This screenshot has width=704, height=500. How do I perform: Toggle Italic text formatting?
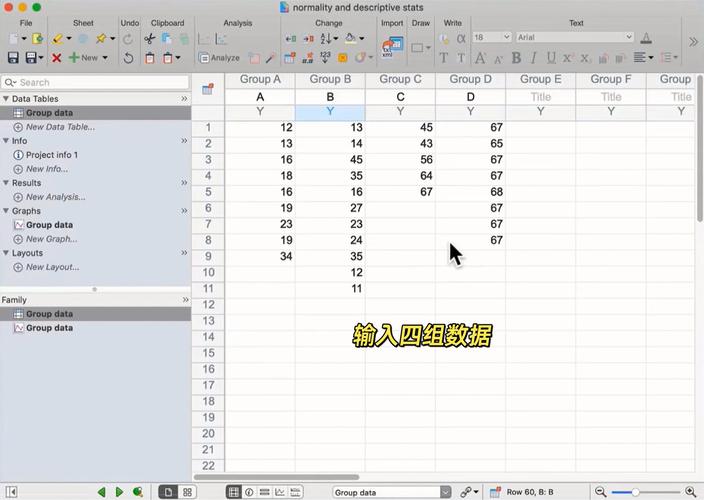coord(534,58)
